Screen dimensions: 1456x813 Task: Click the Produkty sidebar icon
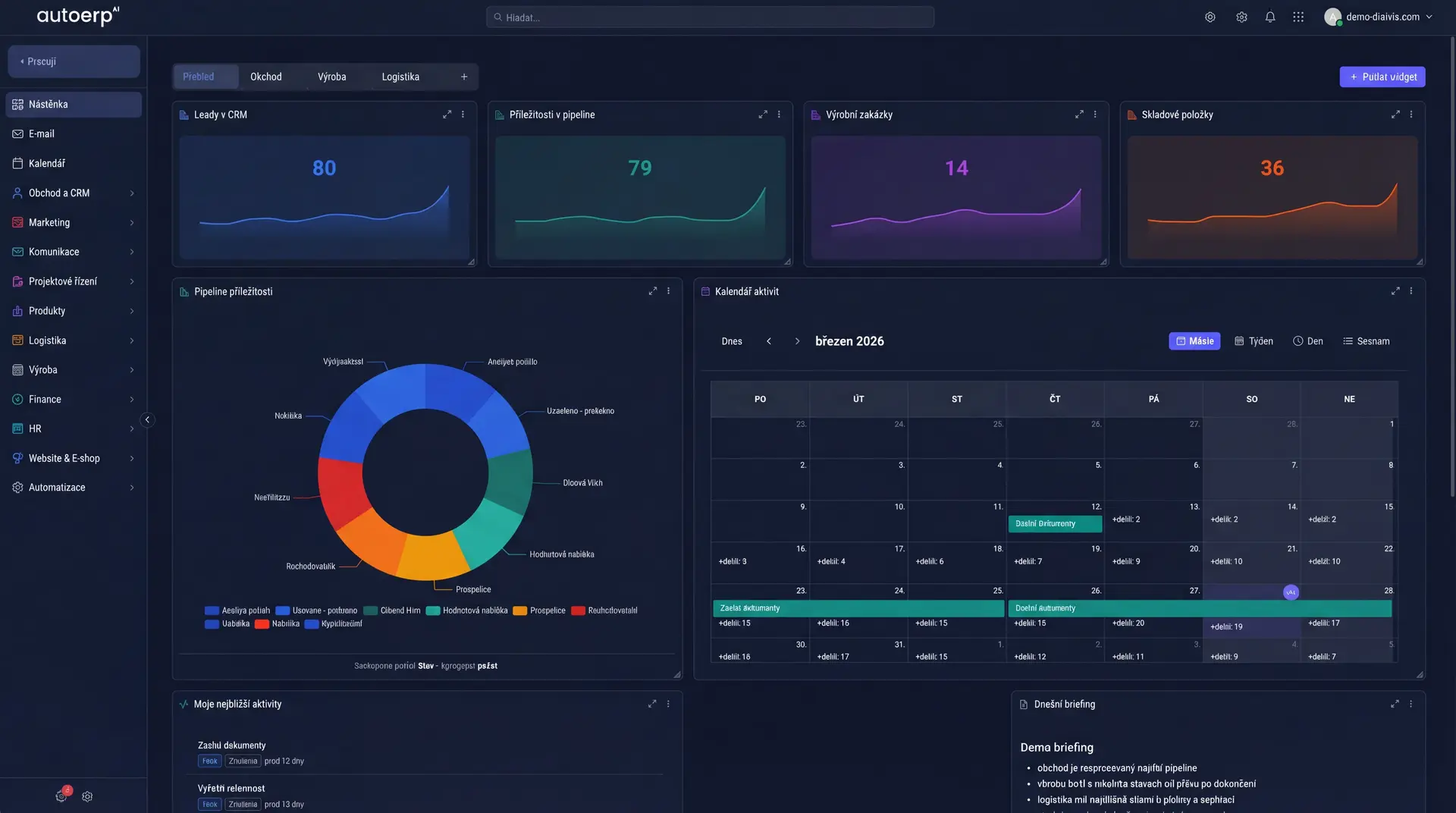[x=17, y=311]
